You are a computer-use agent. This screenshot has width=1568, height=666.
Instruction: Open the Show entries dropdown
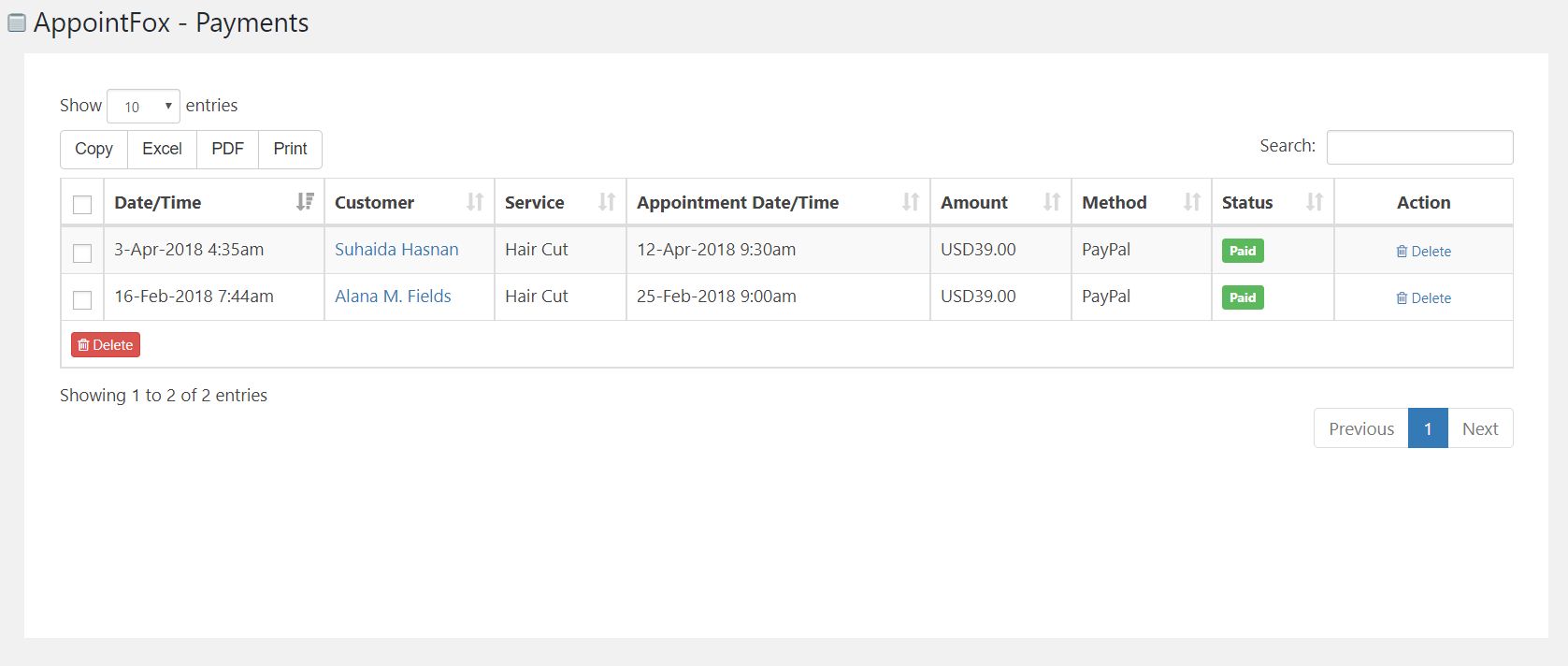[x=144, y=107]
